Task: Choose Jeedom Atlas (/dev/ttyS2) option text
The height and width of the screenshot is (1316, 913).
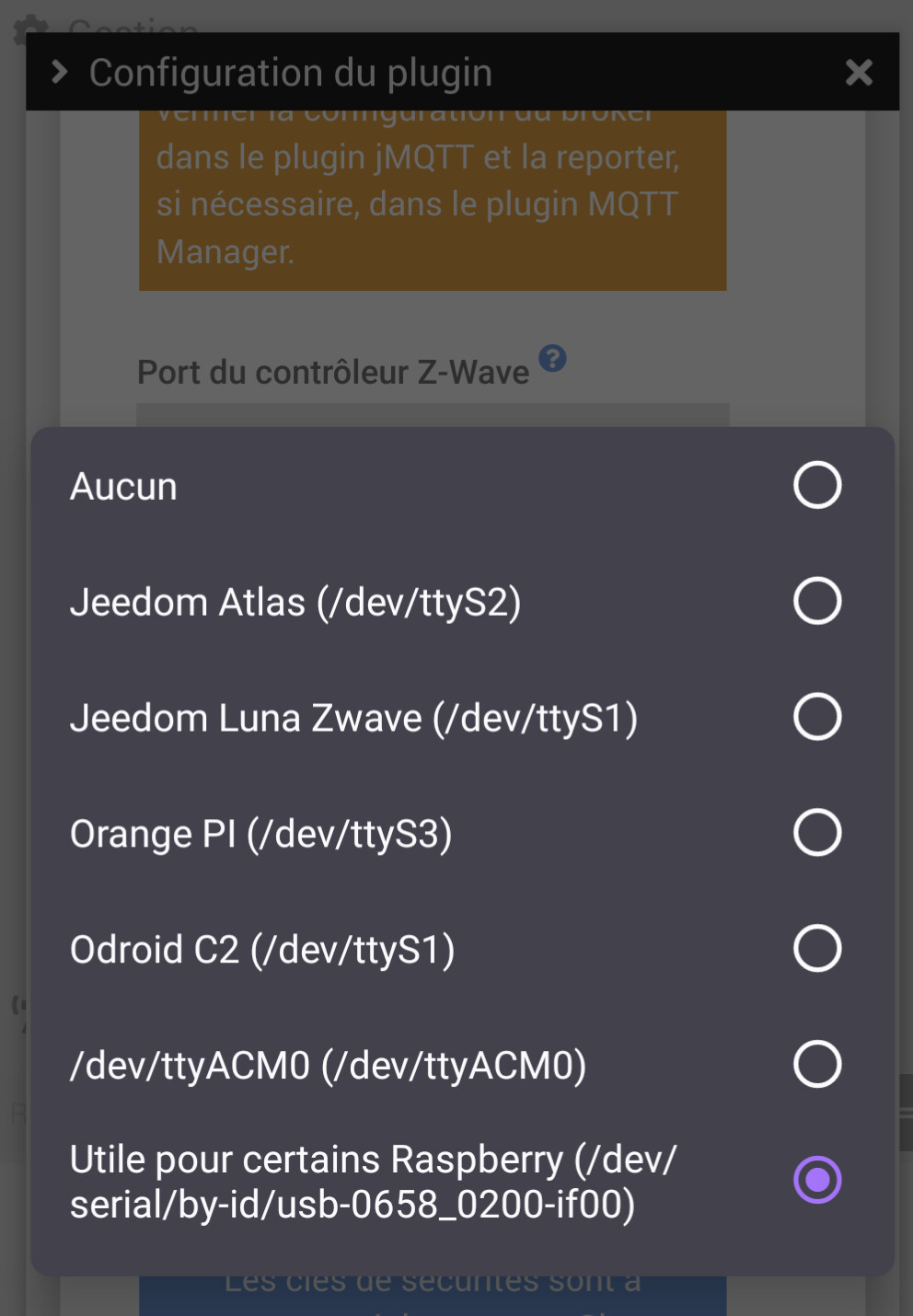Action: point(295,603)
